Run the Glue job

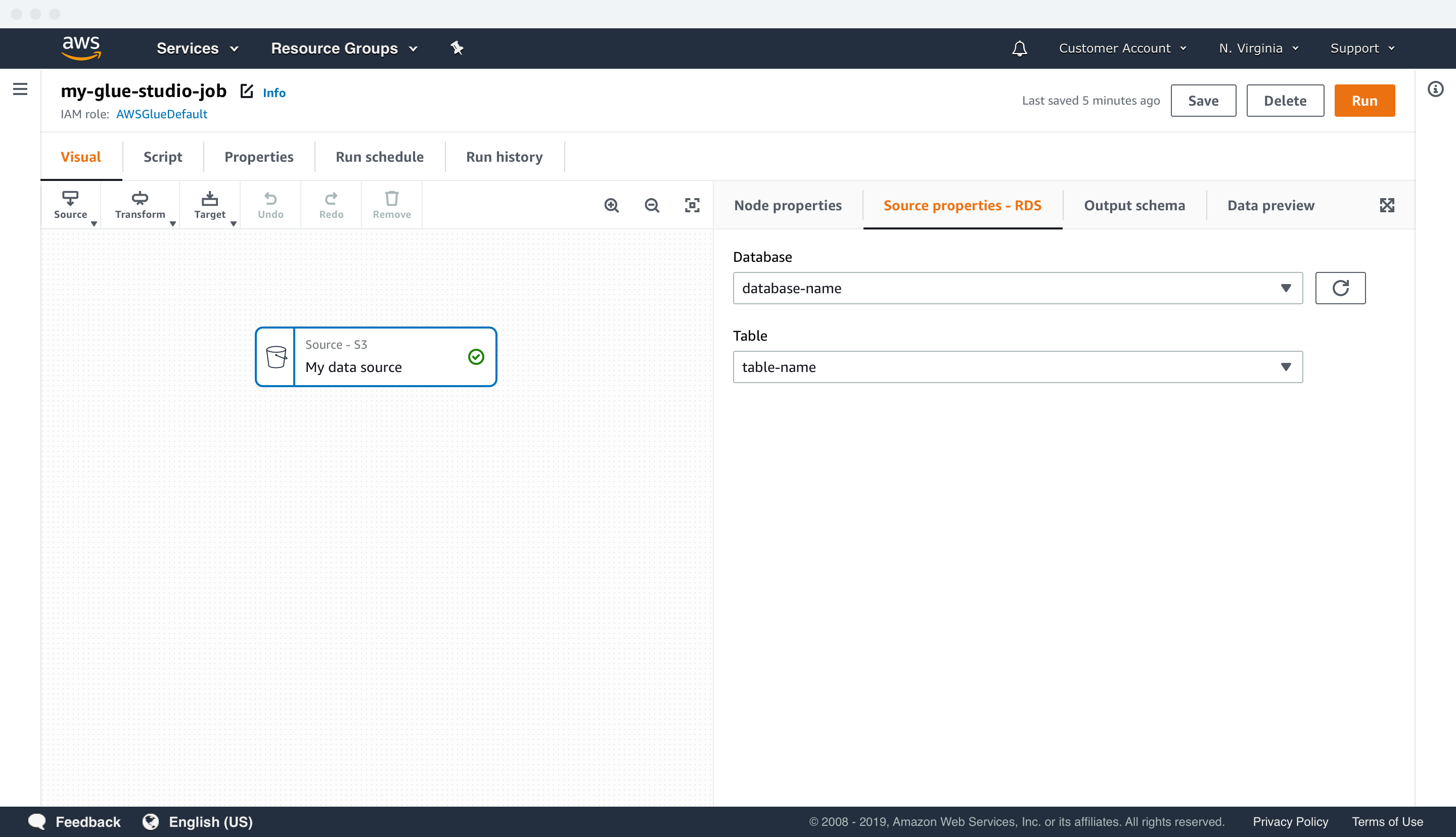1364,101
